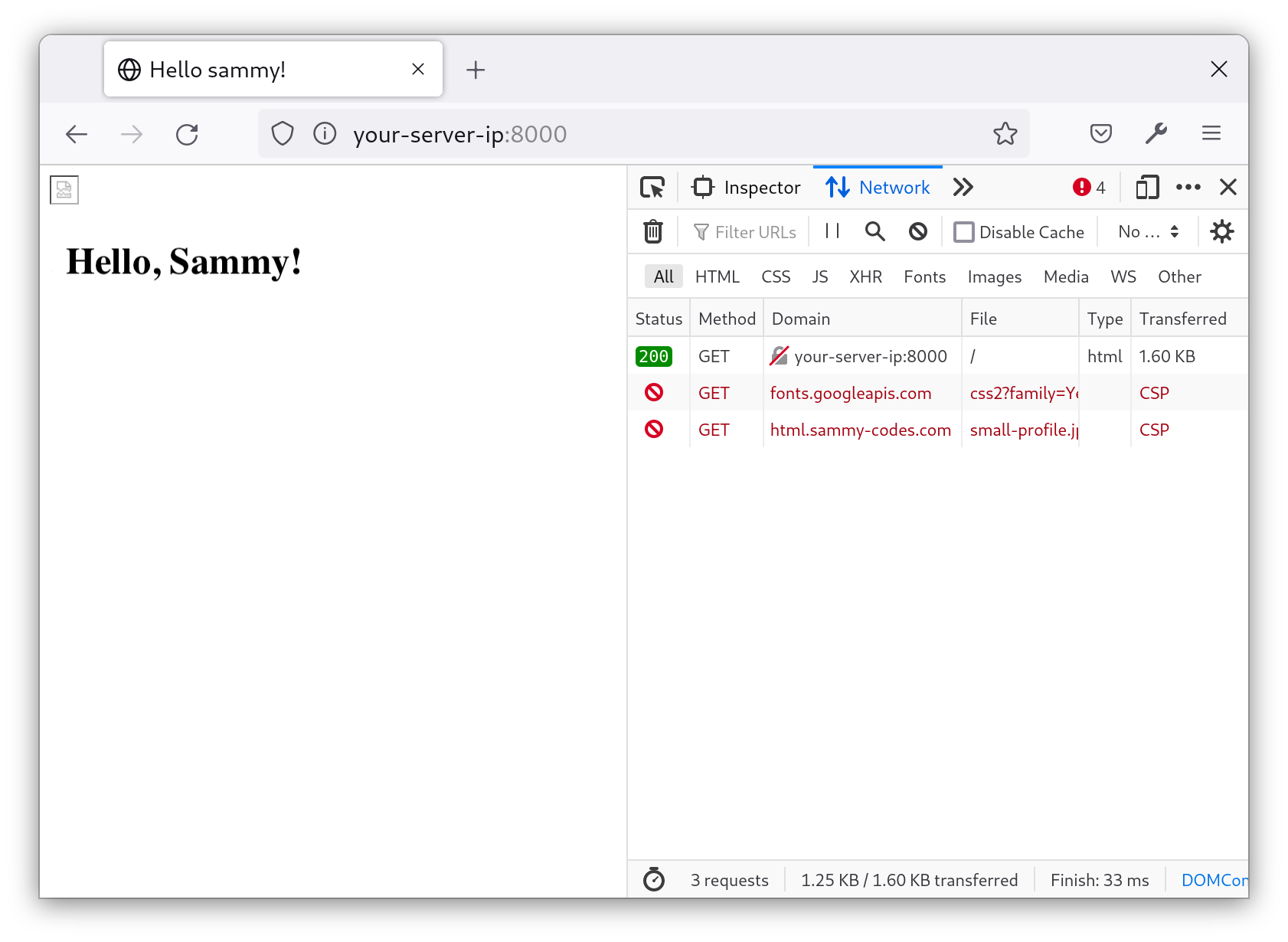Open network search magnifier
The height and width of the screenshot is (942, 1288).
pyautogui.click(x=875, y=231)
